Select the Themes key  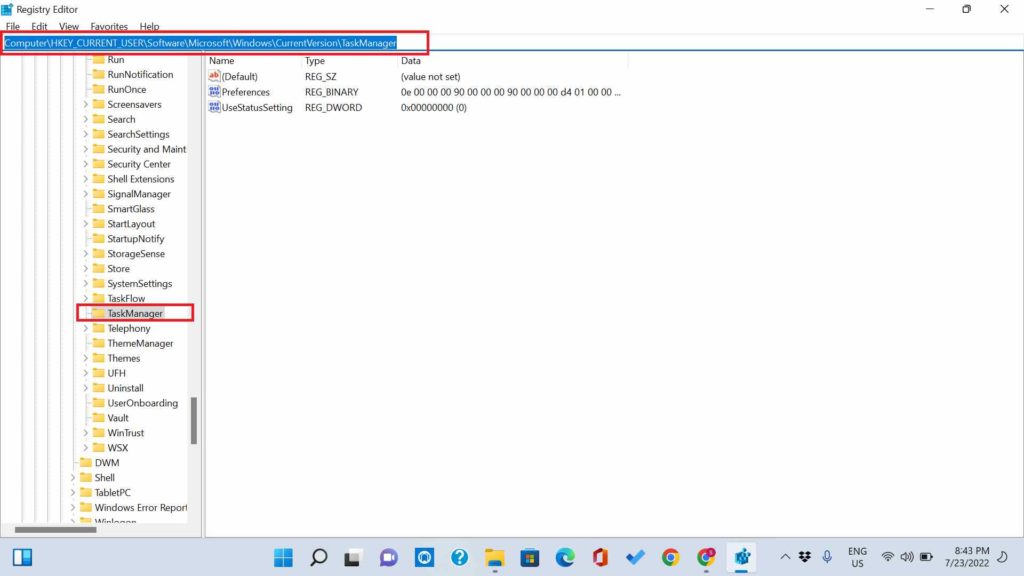pyautogui.click(x=123, y=359)
